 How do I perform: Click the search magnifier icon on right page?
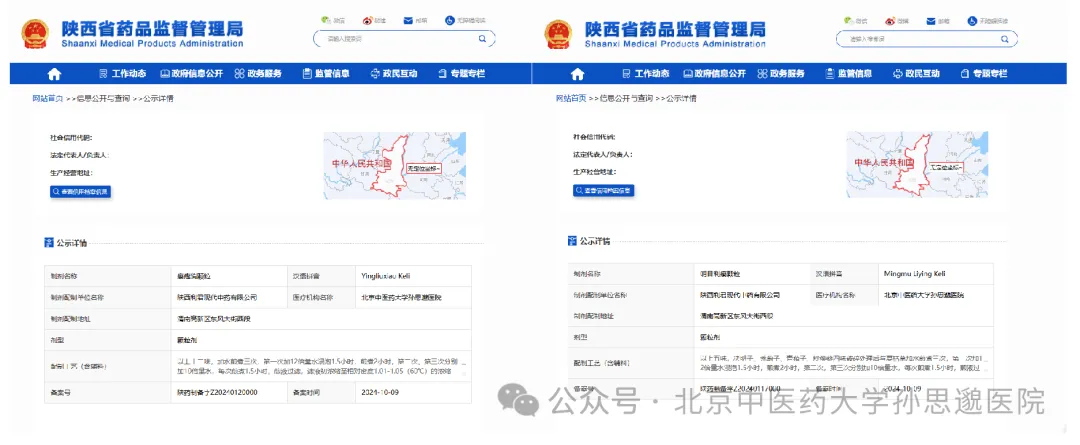tap(1005, 39)
